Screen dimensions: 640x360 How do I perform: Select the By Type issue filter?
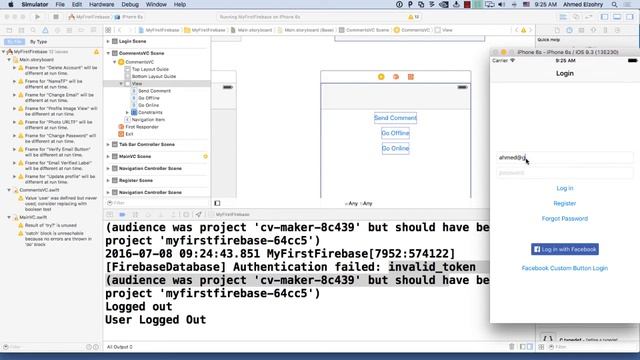click(x=38, y=42)
